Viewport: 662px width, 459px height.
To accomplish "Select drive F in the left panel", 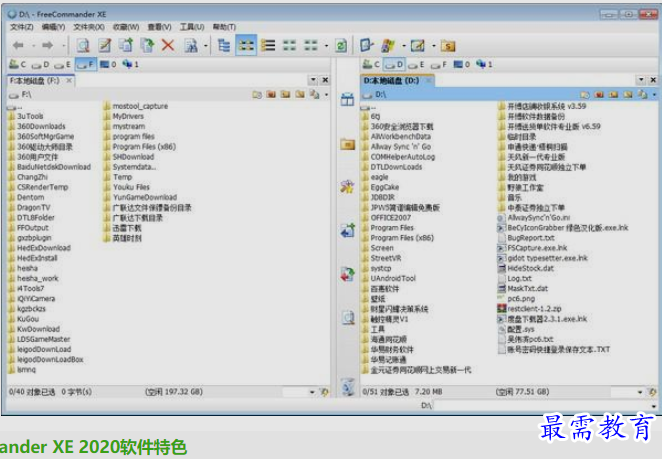I will click(x=86, y=65).
